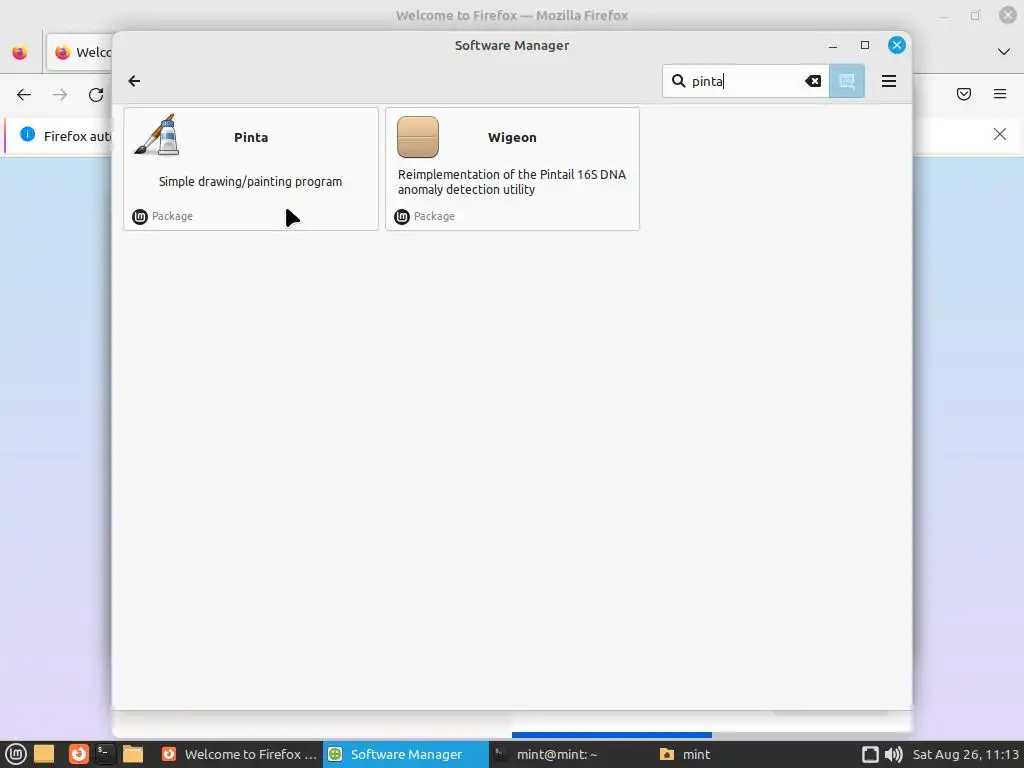
Task: Expand the Firefox list all tabs chevron
Action: (1004, 52)
